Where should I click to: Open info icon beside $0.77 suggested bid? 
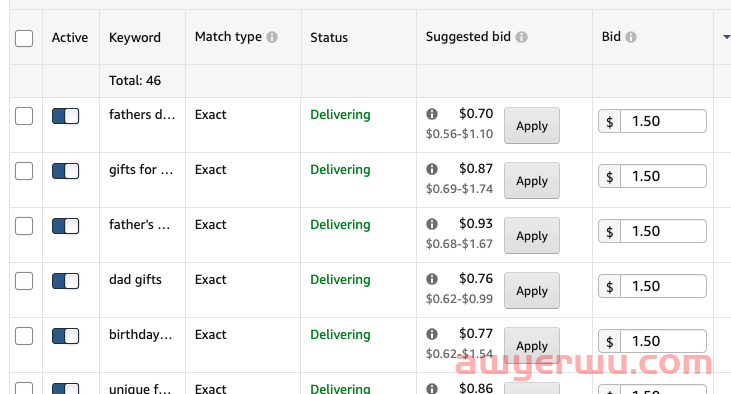click(432, 334)
